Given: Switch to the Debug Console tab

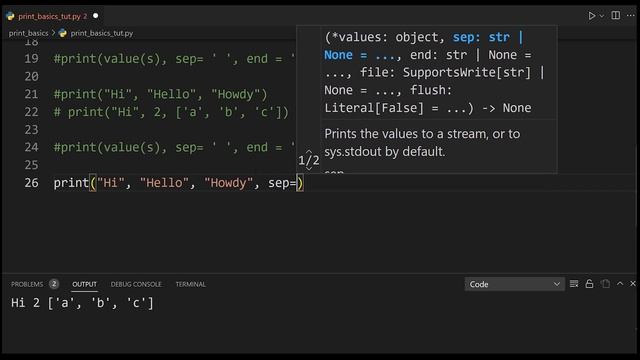Looking at the screenshot, I should tap(136, 284).
